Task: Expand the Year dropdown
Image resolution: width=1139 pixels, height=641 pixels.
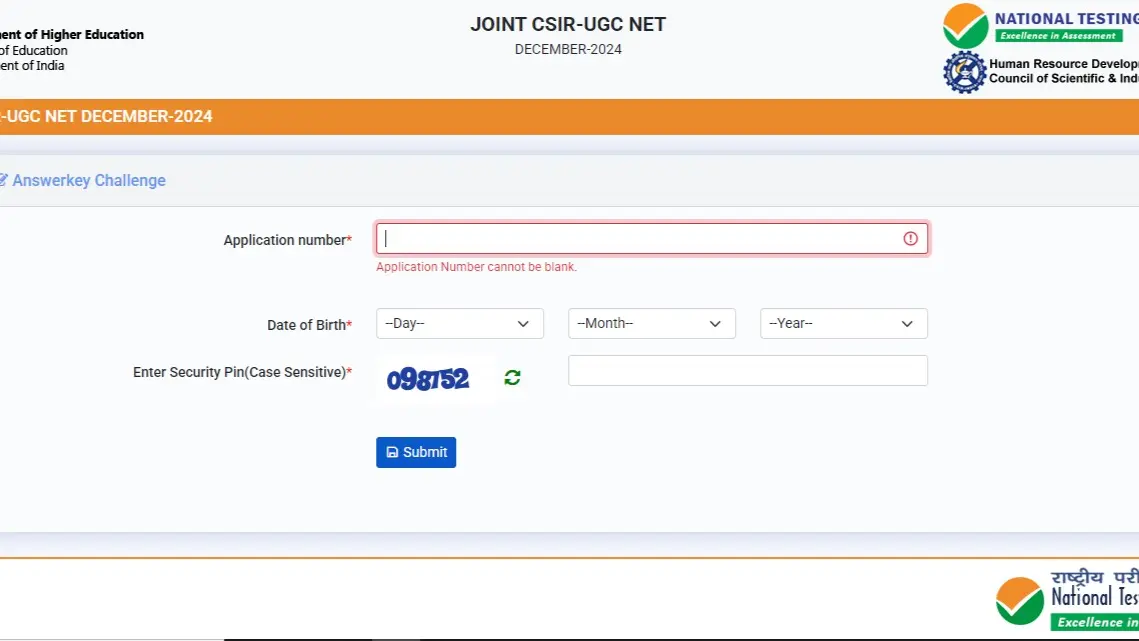Action: pos(843,323)
